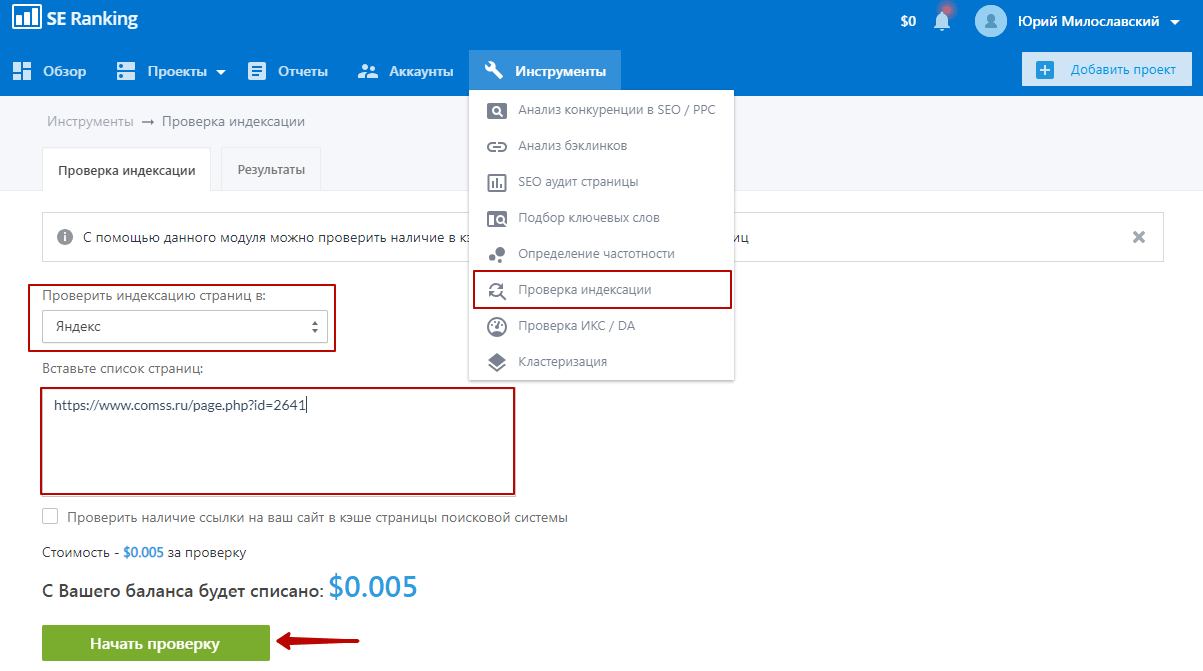The width and height of the screenshot is (1203, 671).
Task: Click the Кластеризация layers icon
Action: pyautogui.click(x=497, y=362)
